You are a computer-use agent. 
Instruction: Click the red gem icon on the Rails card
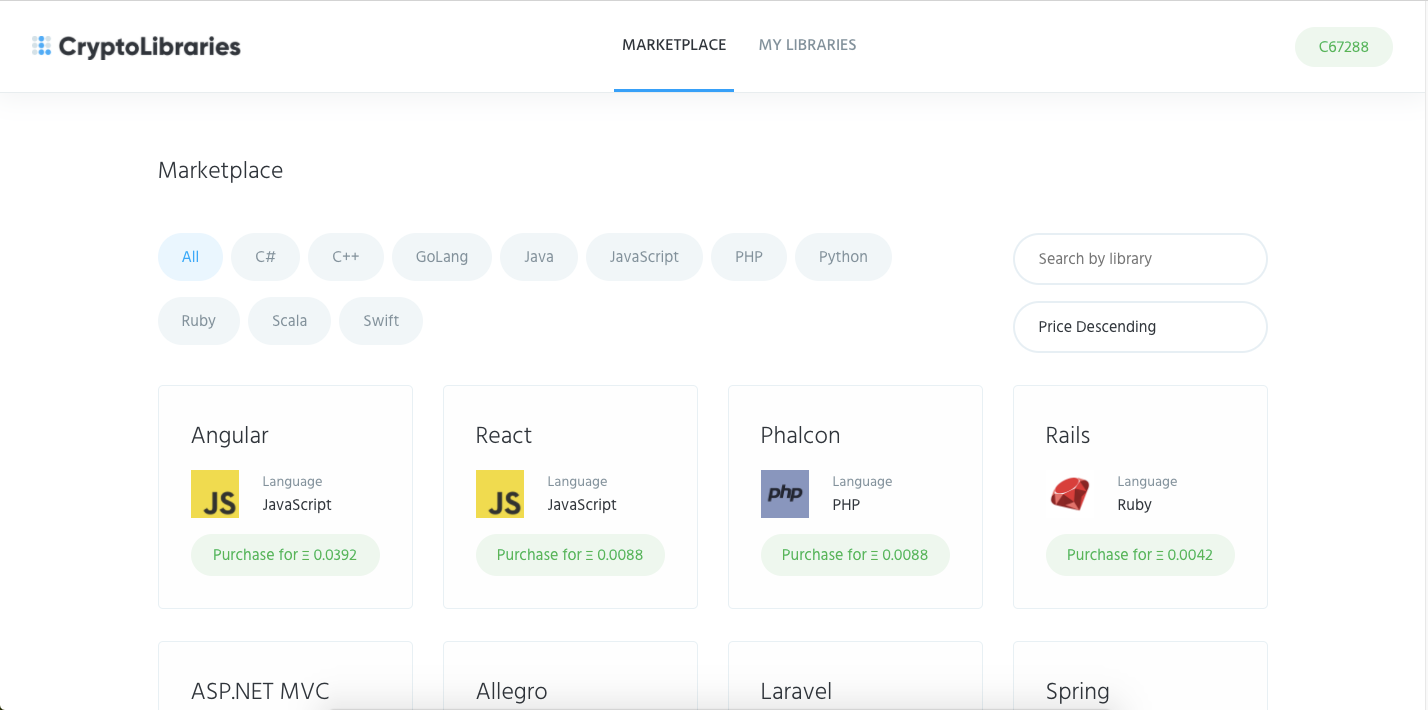point(1070,493)
